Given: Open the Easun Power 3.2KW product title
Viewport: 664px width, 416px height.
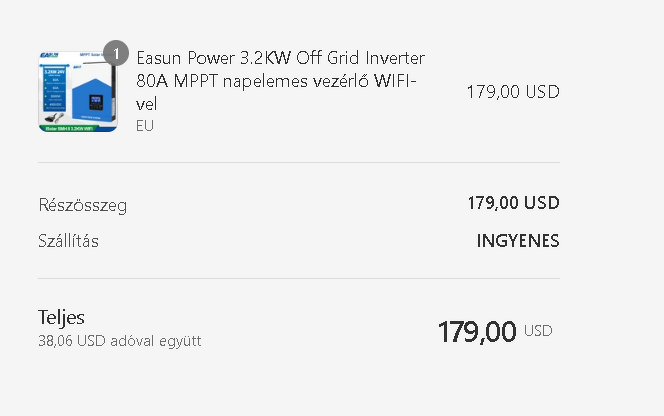Looking at the screenshot, I should point(280,80).
